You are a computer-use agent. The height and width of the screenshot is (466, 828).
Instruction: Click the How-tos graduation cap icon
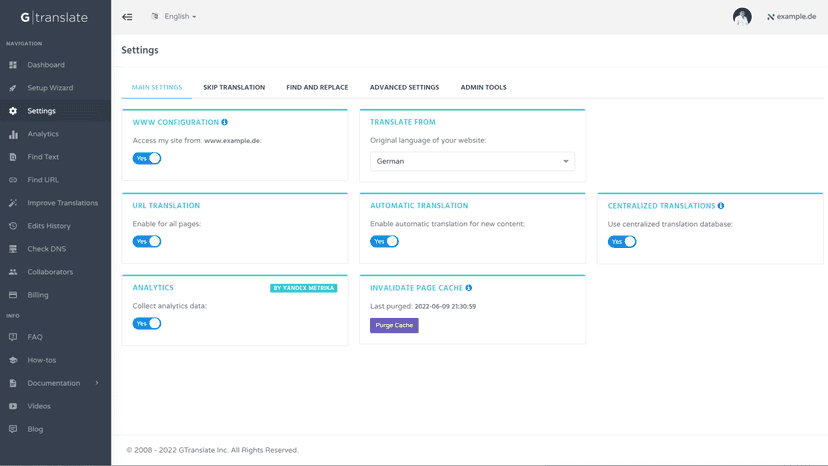pyautogui.click(x=13, y=360)
